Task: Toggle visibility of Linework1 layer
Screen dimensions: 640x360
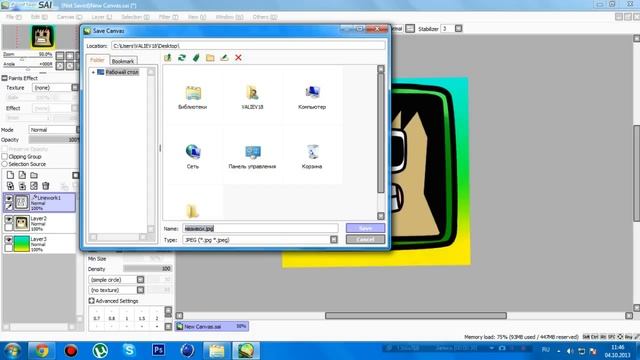Action: [9, 198]
